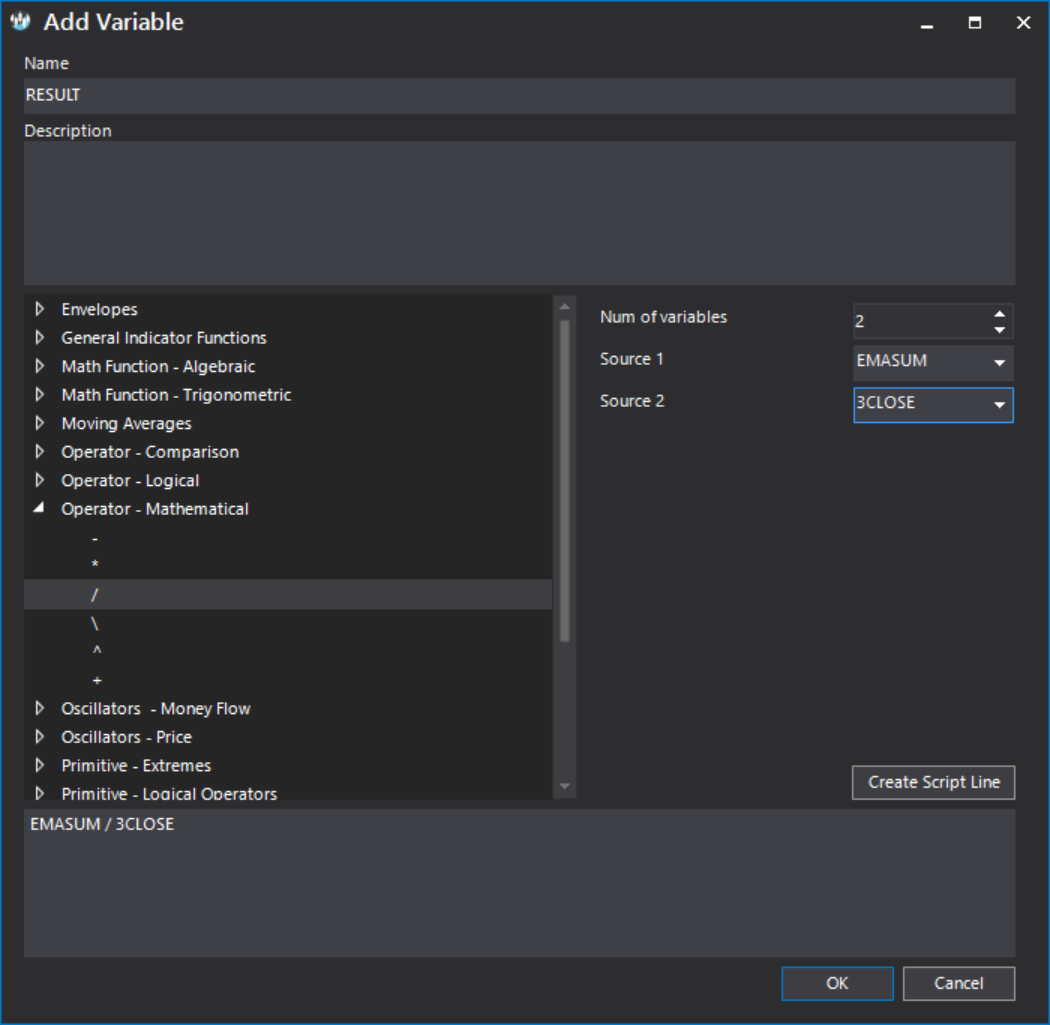The width and height of the screenshot is (1050, 1025).
Task: Expand General Indicator Functions node
Action: coord(40,337)
